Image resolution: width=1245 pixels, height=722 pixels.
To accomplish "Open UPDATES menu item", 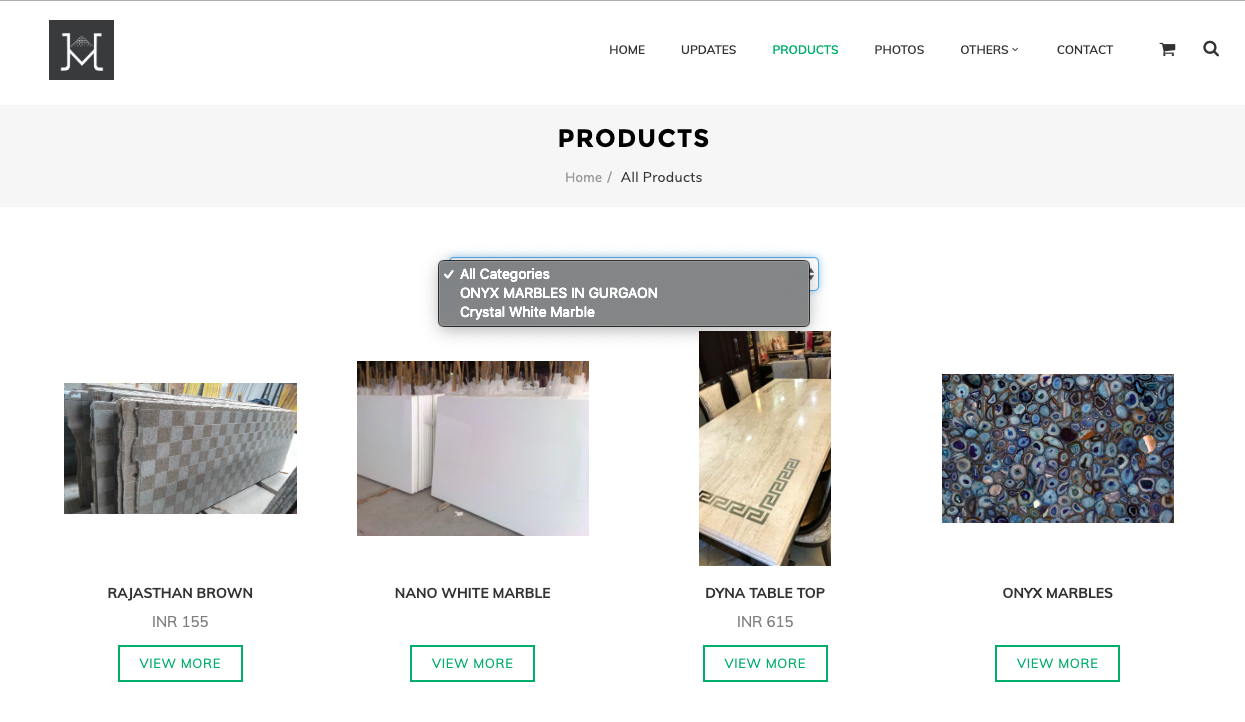I will tap(708, 50).
